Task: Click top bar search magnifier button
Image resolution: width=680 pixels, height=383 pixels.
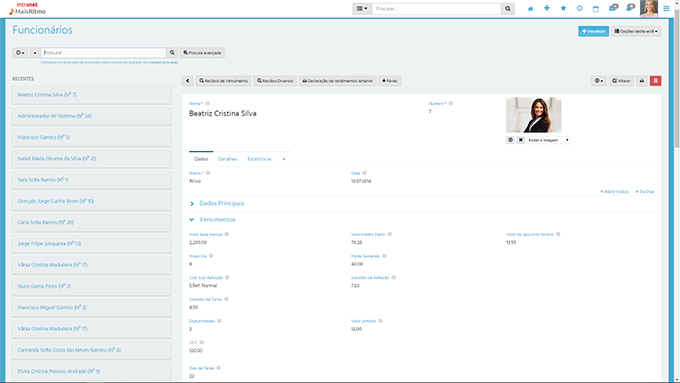Action: 507,9
